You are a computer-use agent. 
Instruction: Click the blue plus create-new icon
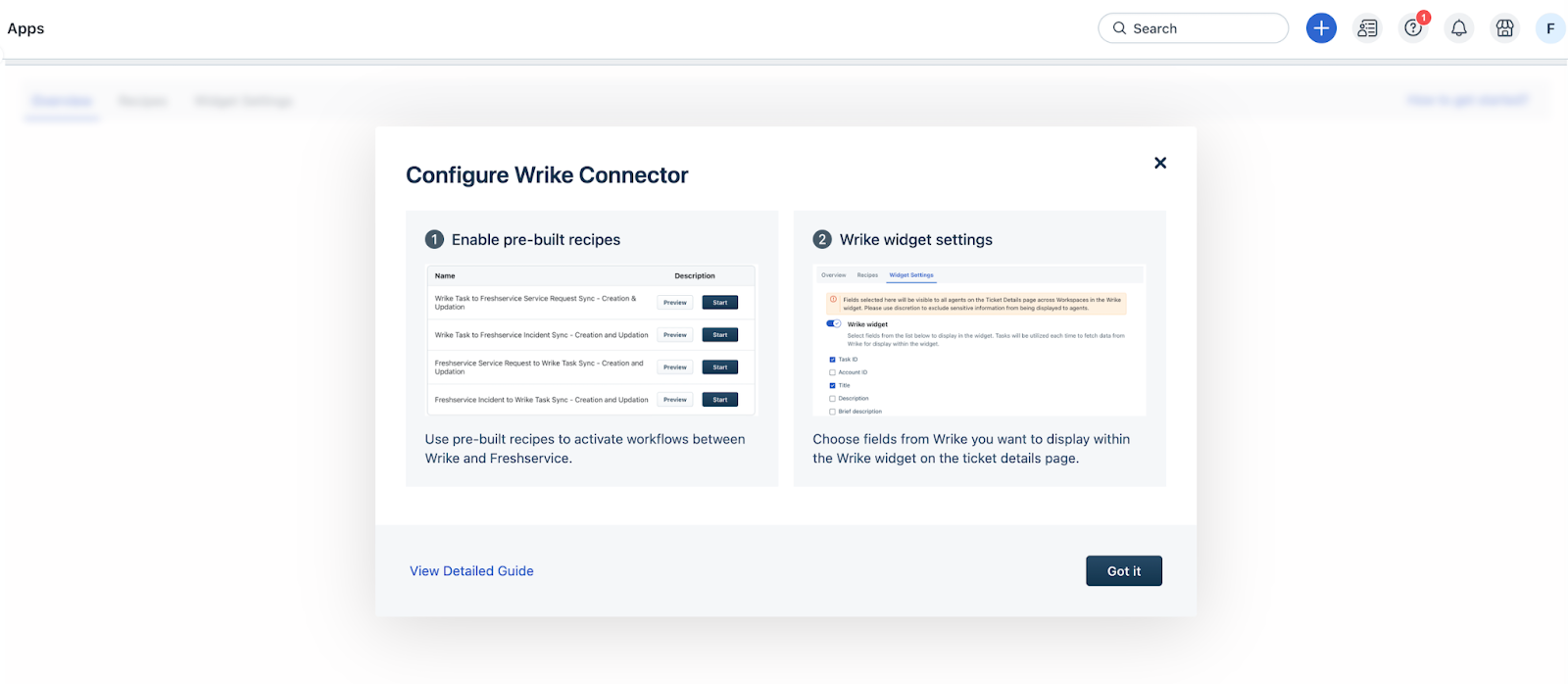pos(1321,28)
